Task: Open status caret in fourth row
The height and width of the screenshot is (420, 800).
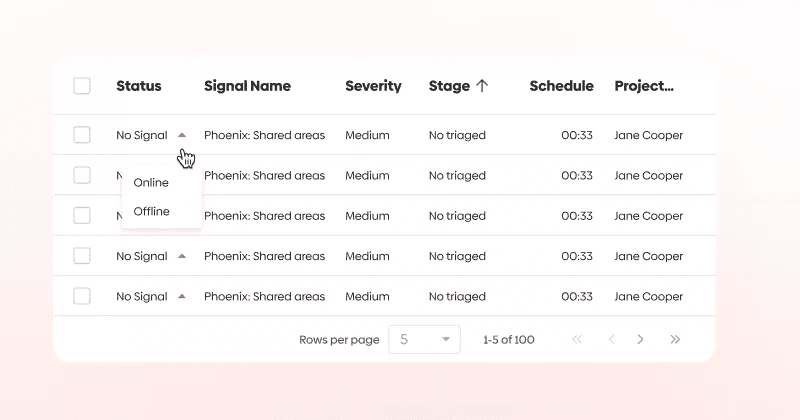Action: tap(182, 256)
